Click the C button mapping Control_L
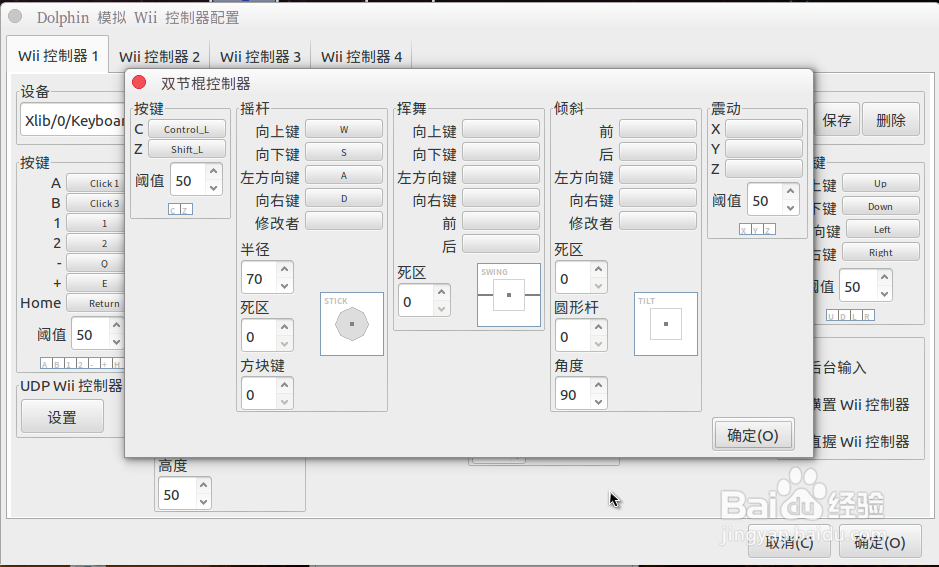 point(187,129)
